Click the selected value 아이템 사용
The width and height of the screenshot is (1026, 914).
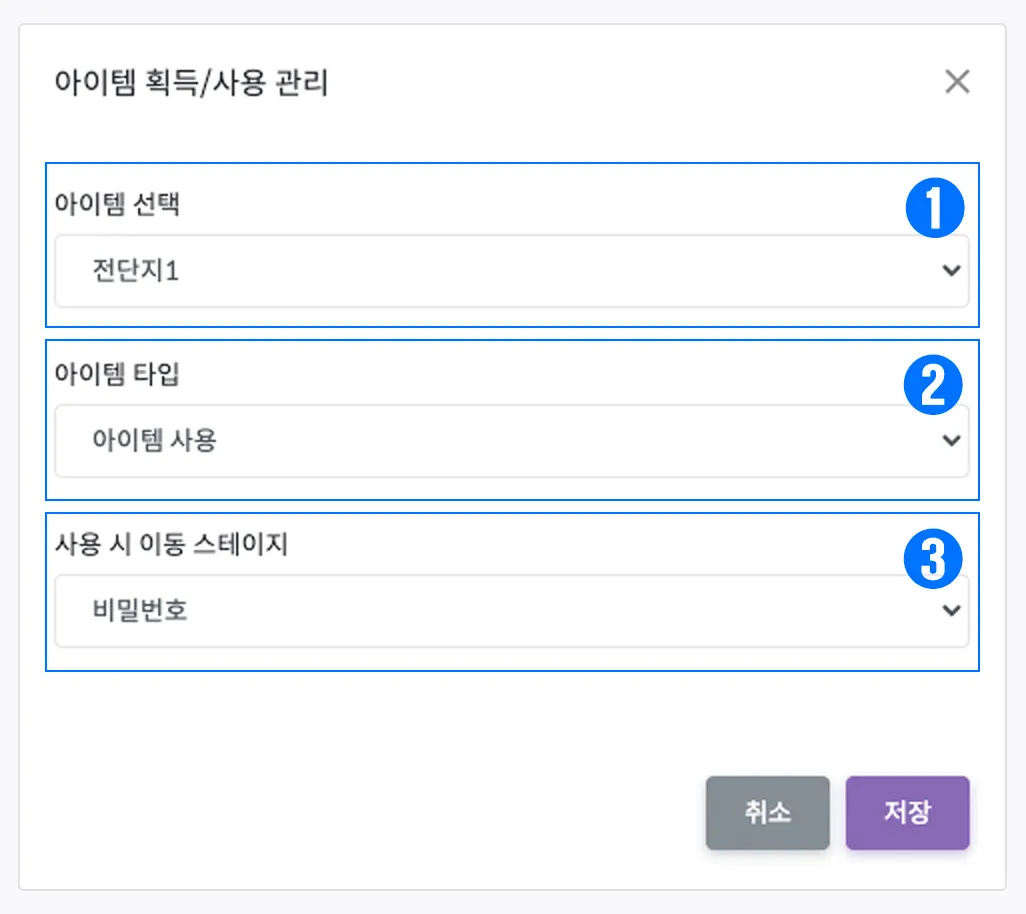click(x=154, y=441)
